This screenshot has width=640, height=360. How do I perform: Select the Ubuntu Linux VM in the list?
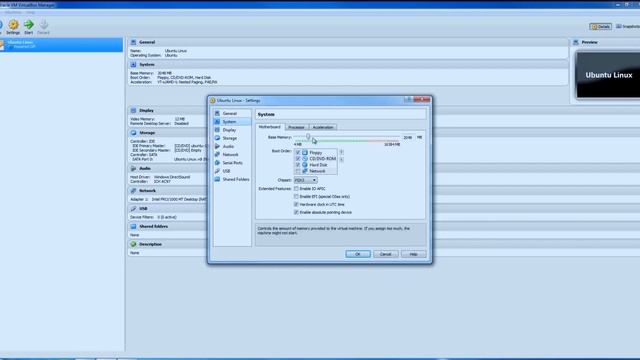click(x=61, y=44)
